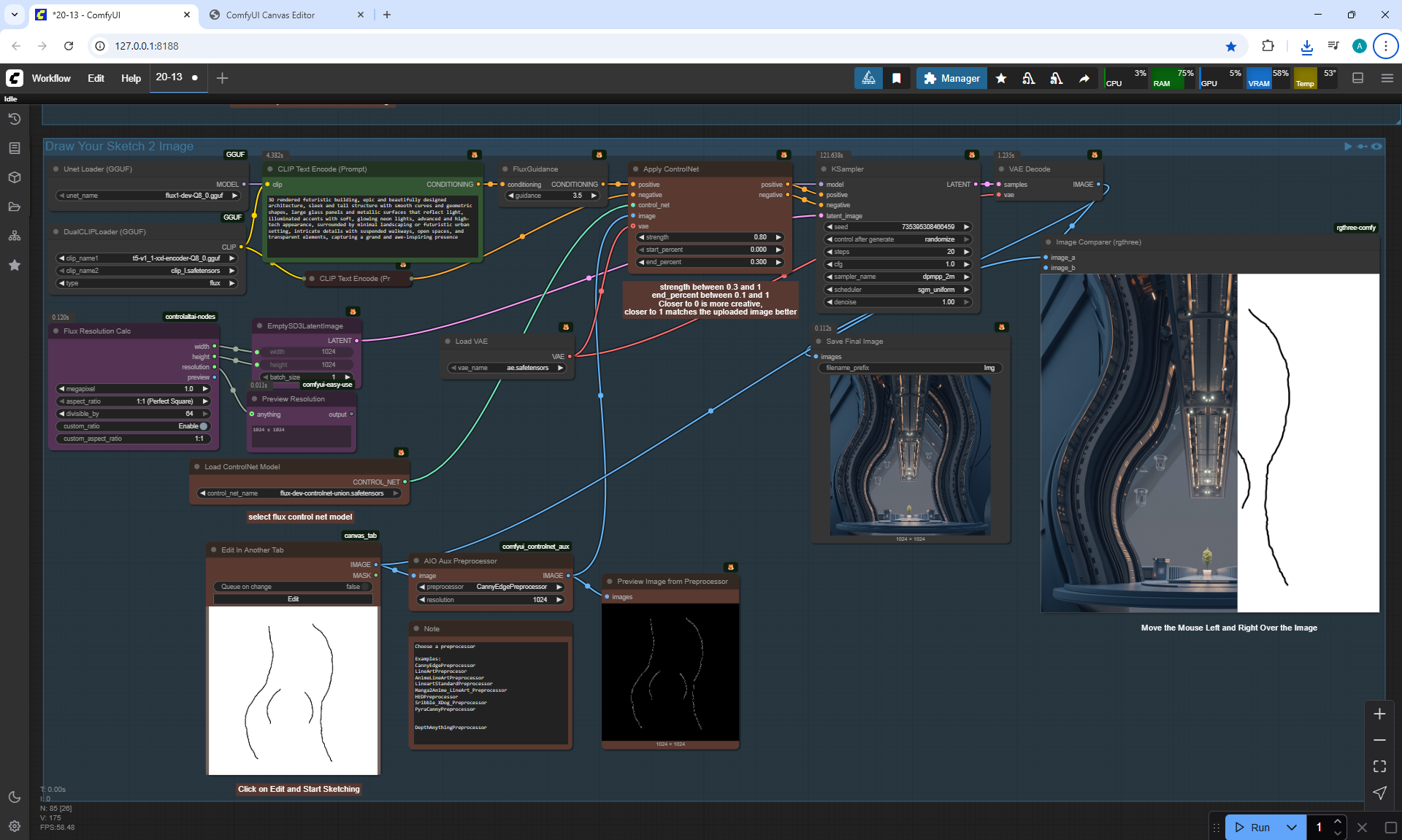
Task: Open the Workflow menu
Action: [x=51, y=78]
